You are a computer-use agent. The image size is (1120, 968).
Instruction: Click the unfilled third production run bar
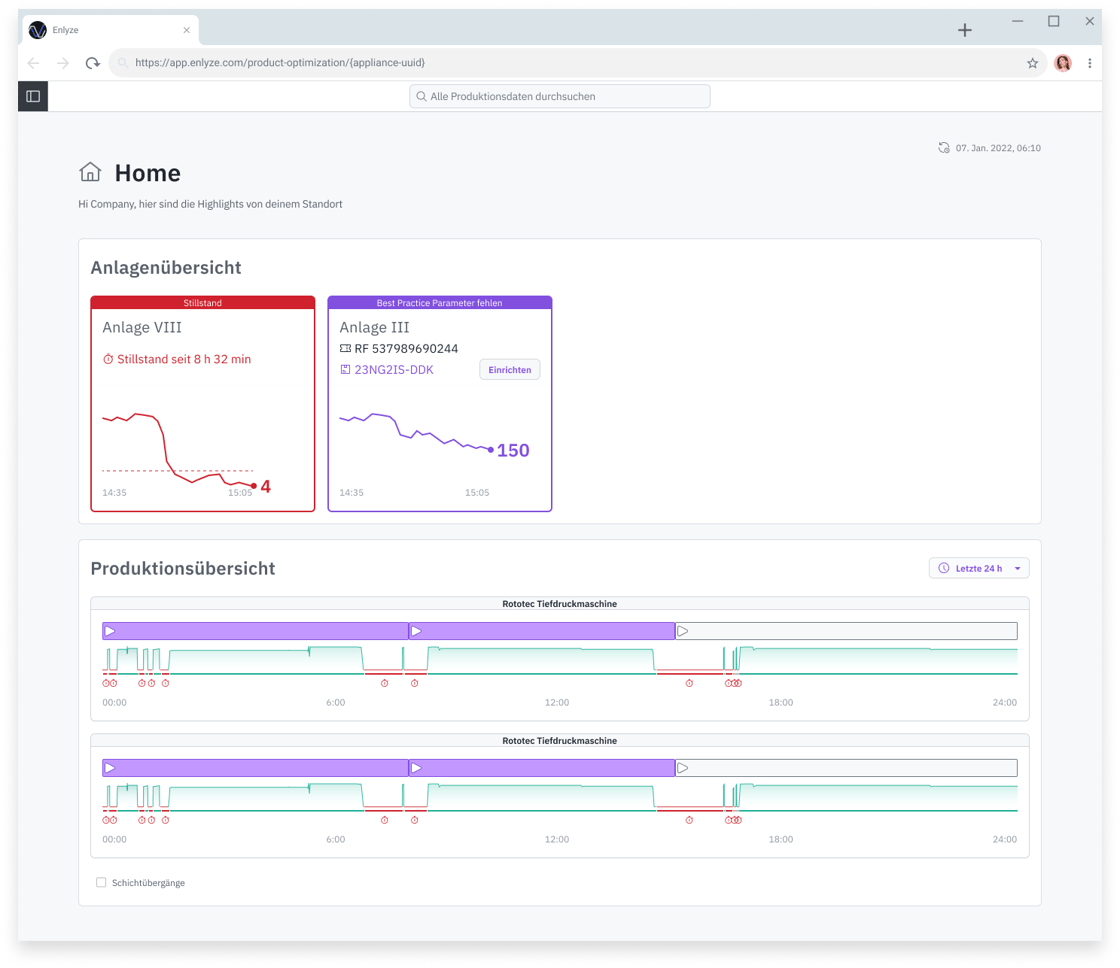click(846, 631)
